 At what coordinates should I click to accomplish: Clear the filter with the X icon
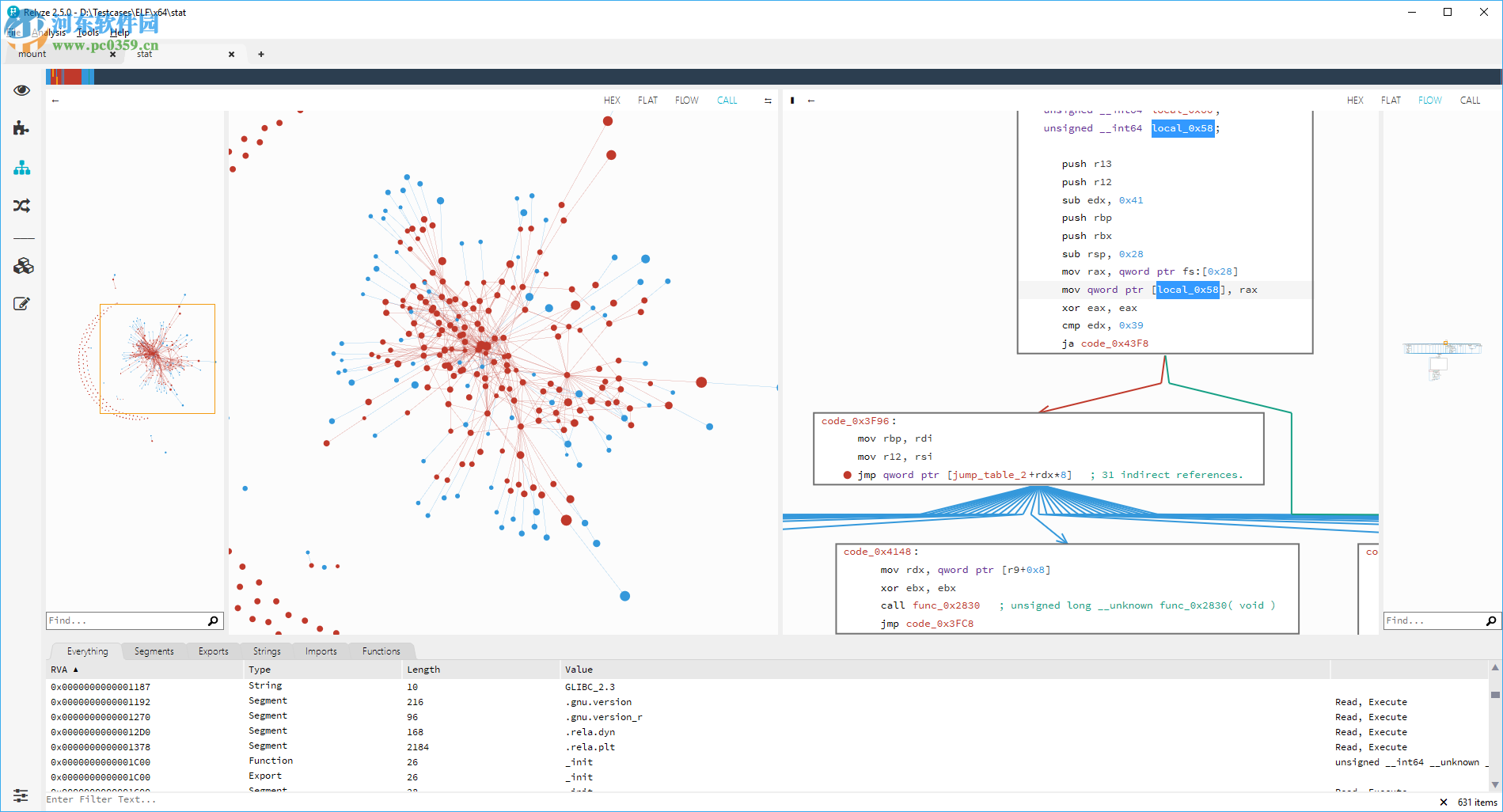click(x=1444, y=803)
